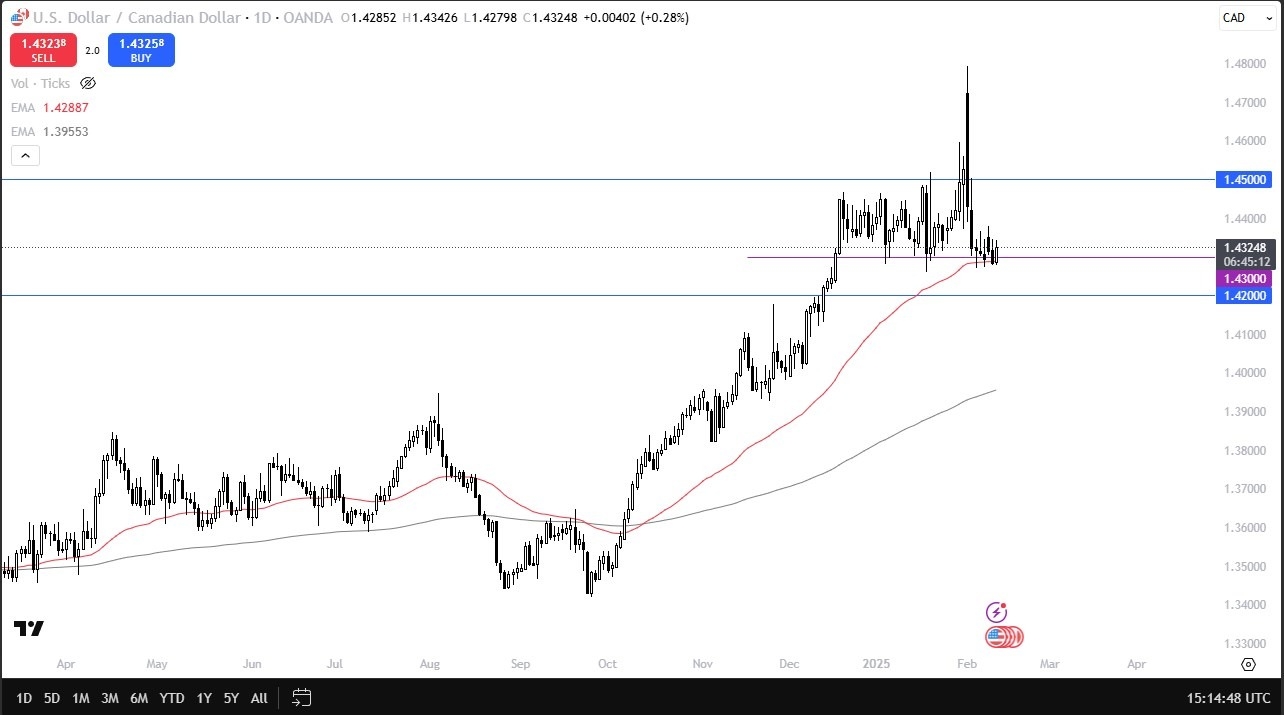
Task: Open the 1D interval selector in the title
Action: [258, 17]
